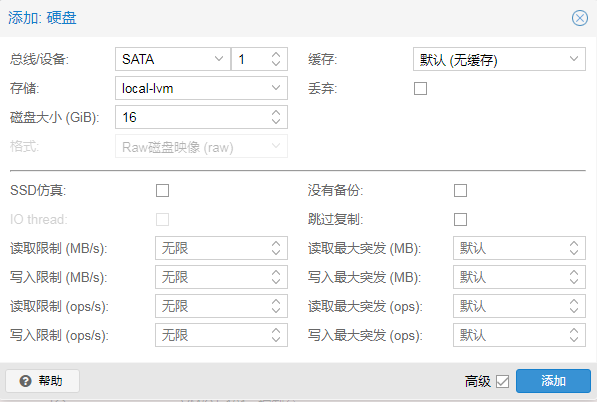Click the 帮助 help button
Image resolution: width=597 pixels, height=402 pixels.
point(42,381)
